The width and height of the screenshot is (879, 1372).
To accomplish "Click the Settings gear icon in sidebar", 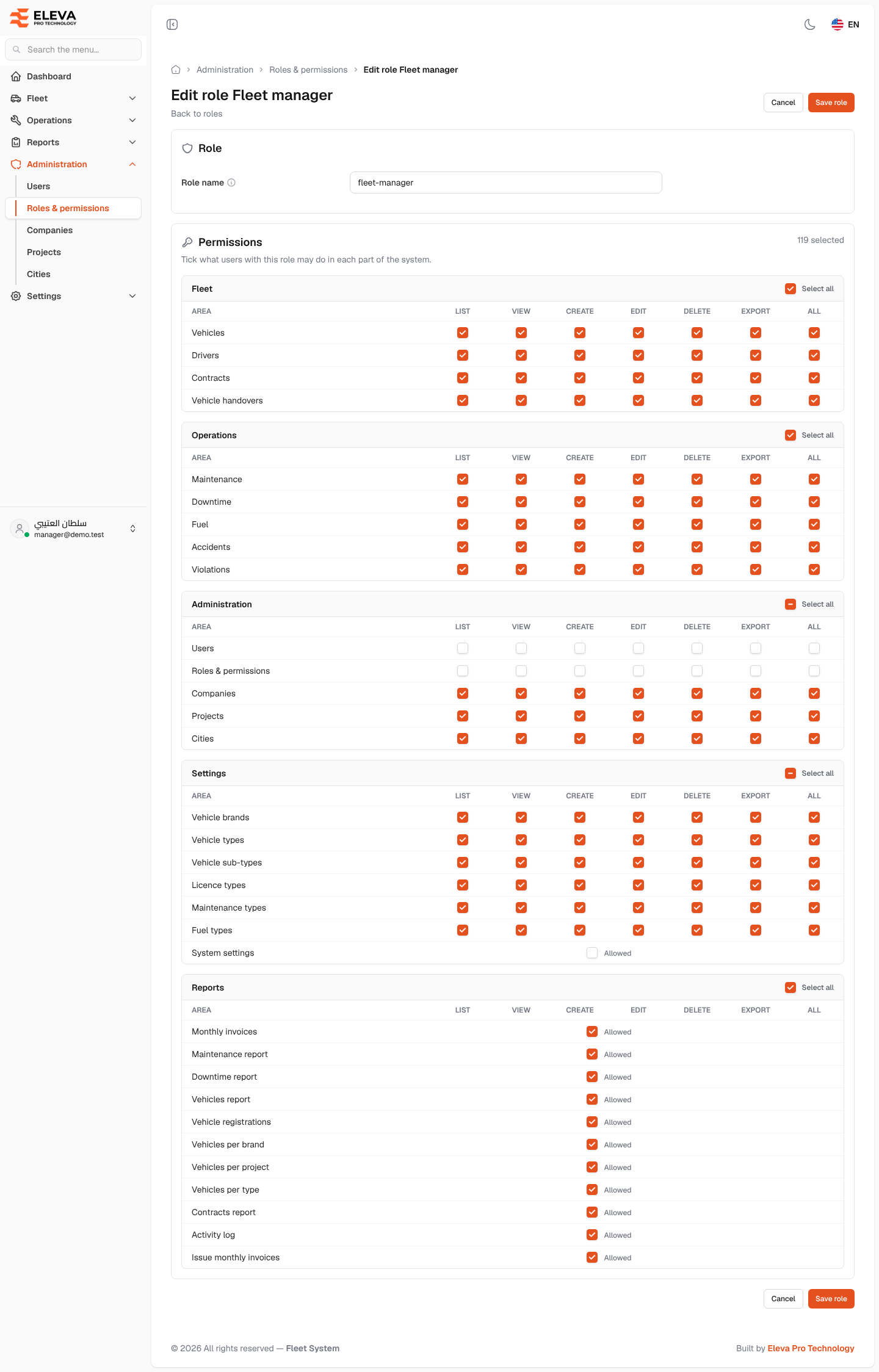I will point(16,296).
